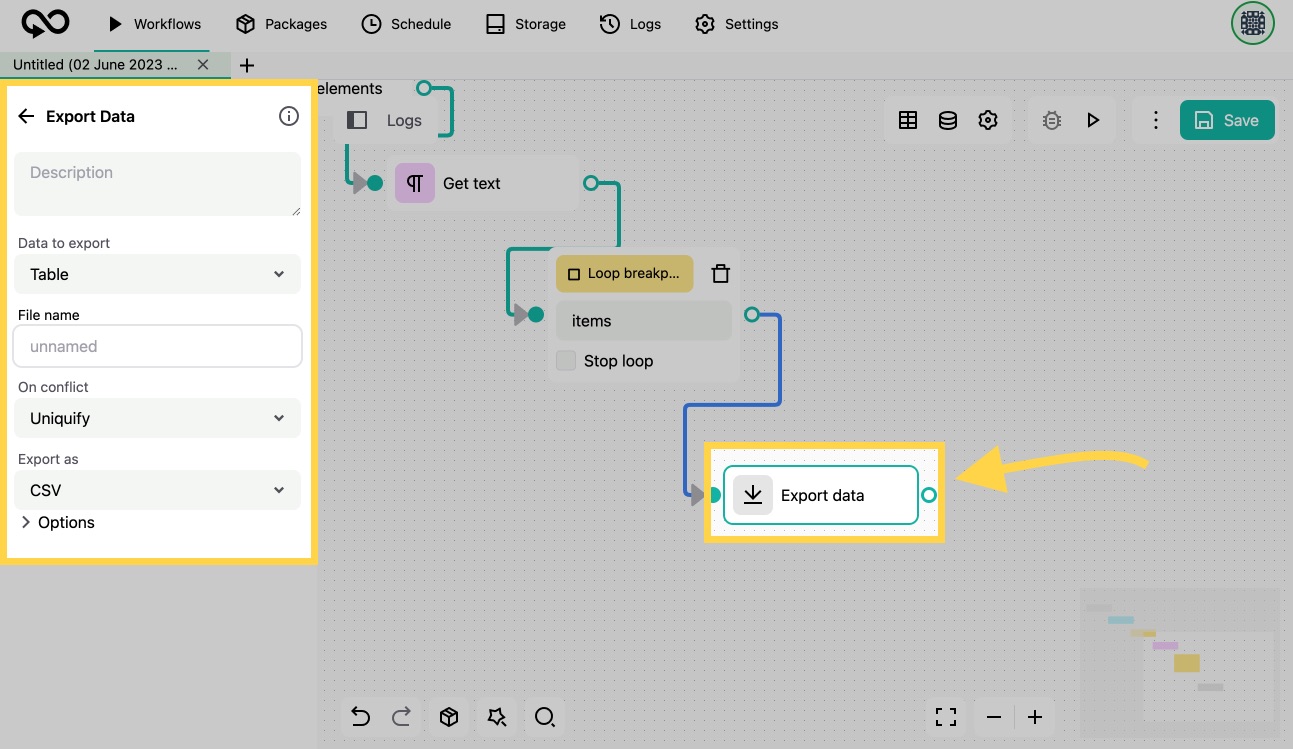This screenshot has width=1293, height=749.
Task: Click the database storage icon in toolbar
Action: pos(947,120)
